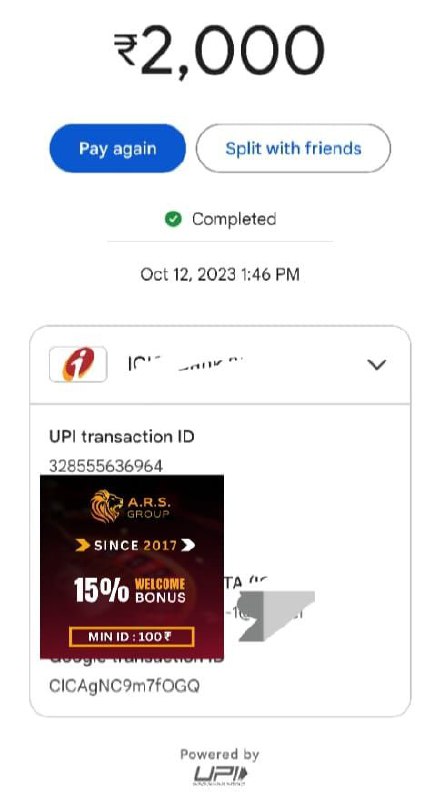This screenshot has width=440, height=800.
Task: Tap the ICICI bank logo icon
Action: click(x=78, y=364)
